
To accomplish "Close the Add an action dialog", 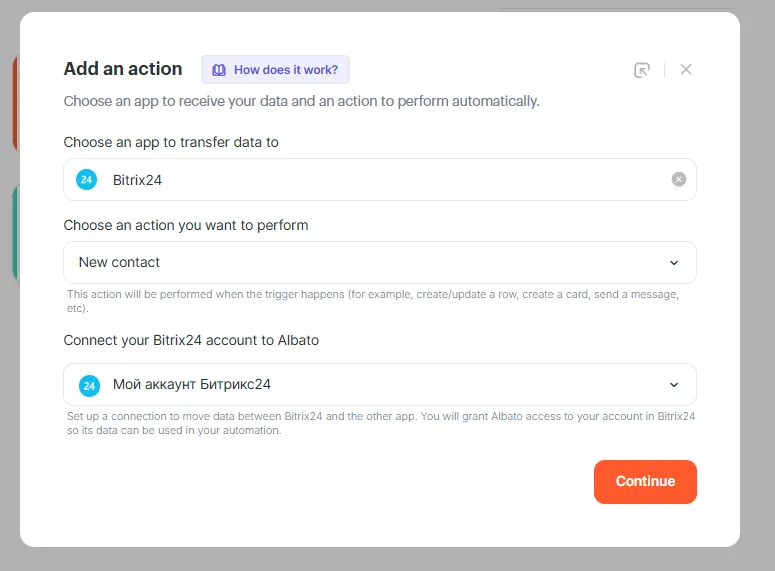I will point(686,70).
